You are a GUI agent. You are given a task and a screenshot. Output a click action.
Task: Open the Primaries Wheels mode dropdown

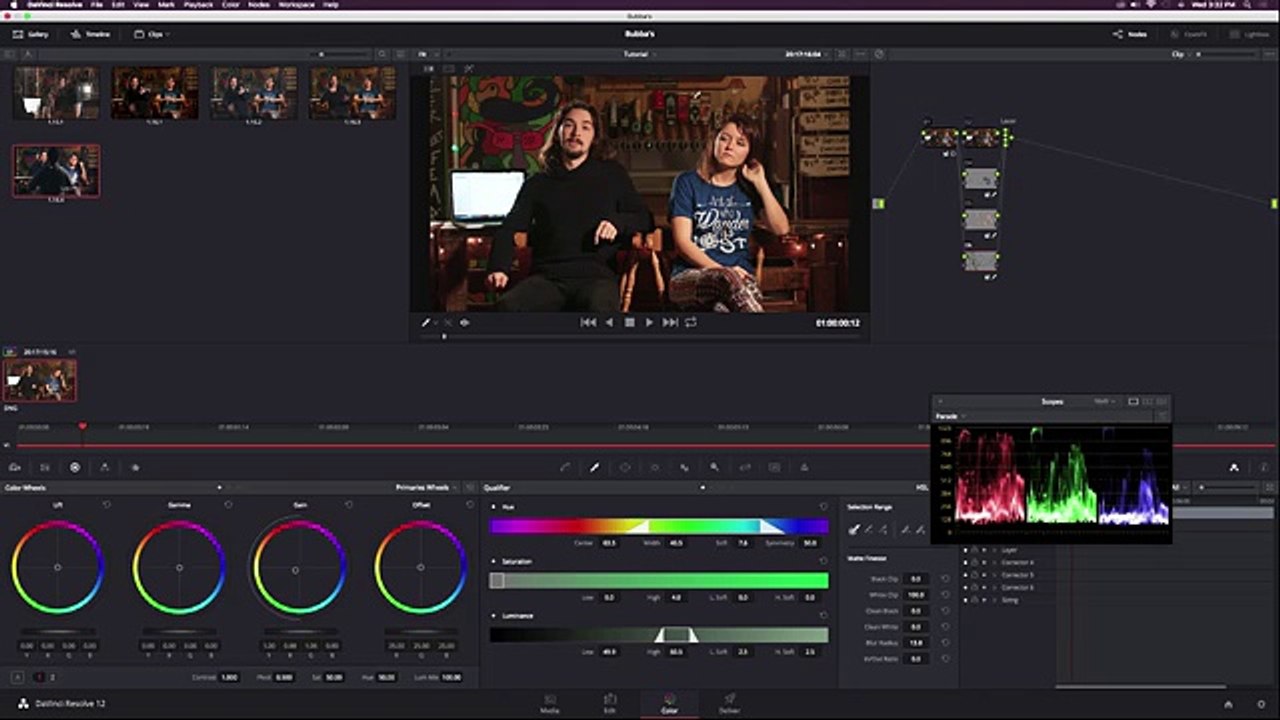click(427, 488)
